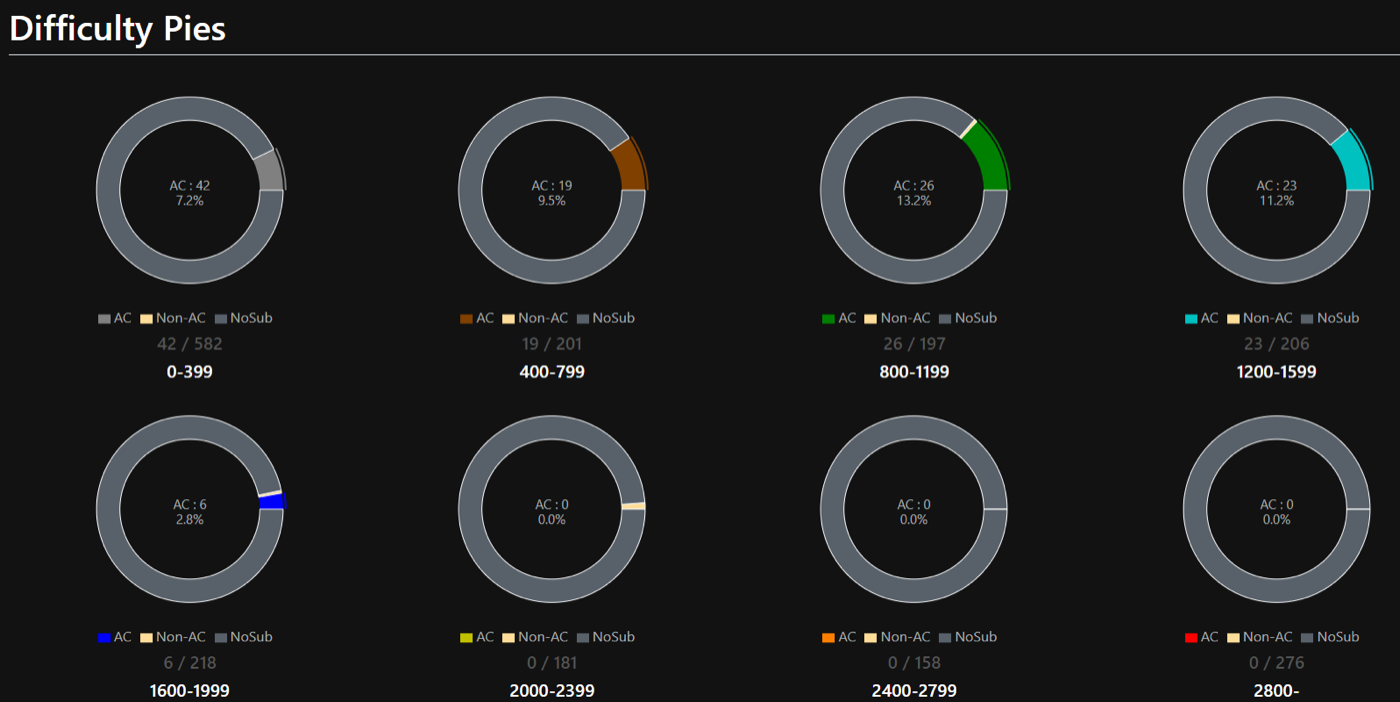Click the 'Difficulty Pies' heading

tap(117, 29)
